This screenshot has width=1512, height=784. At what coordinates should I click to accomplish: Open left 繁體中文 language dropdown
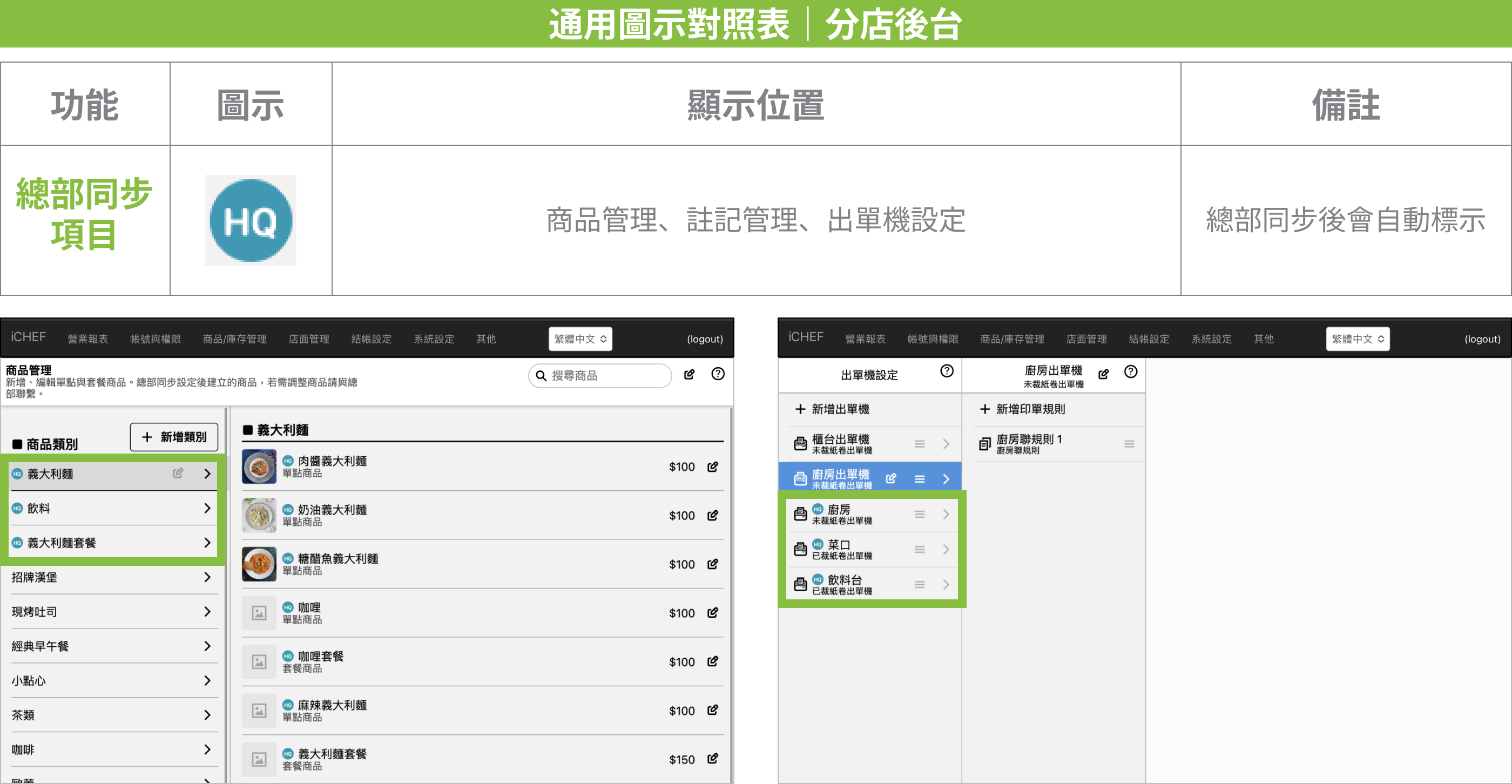580,339
